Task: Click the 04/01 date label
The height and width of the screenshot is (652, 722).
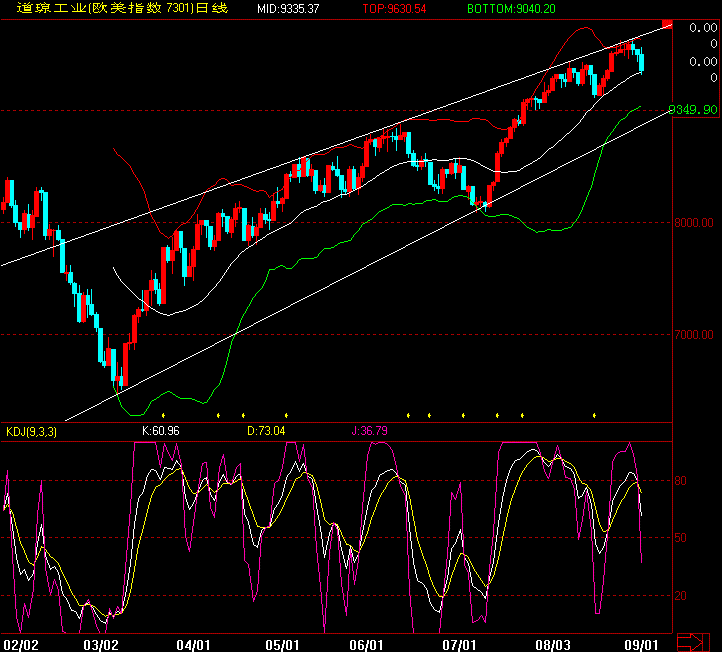Action: (x=193, y=645)
